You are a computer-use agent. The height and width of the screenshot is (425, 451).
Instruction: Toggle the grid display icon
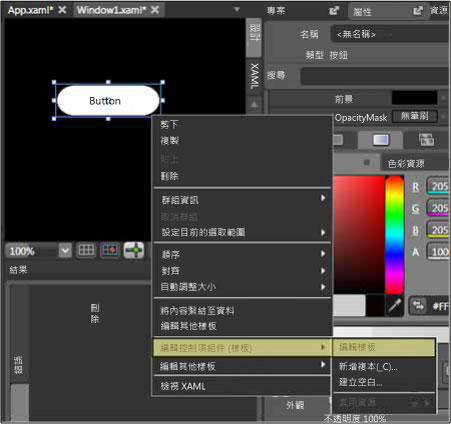coord(86,250)
